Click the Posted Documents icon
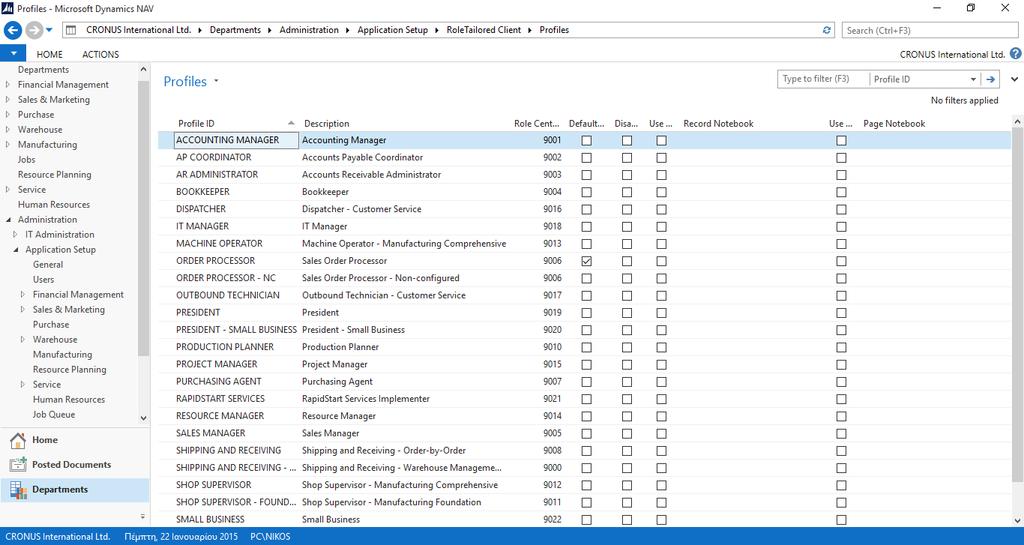The image size is (1024, 545). click(18, 465)
